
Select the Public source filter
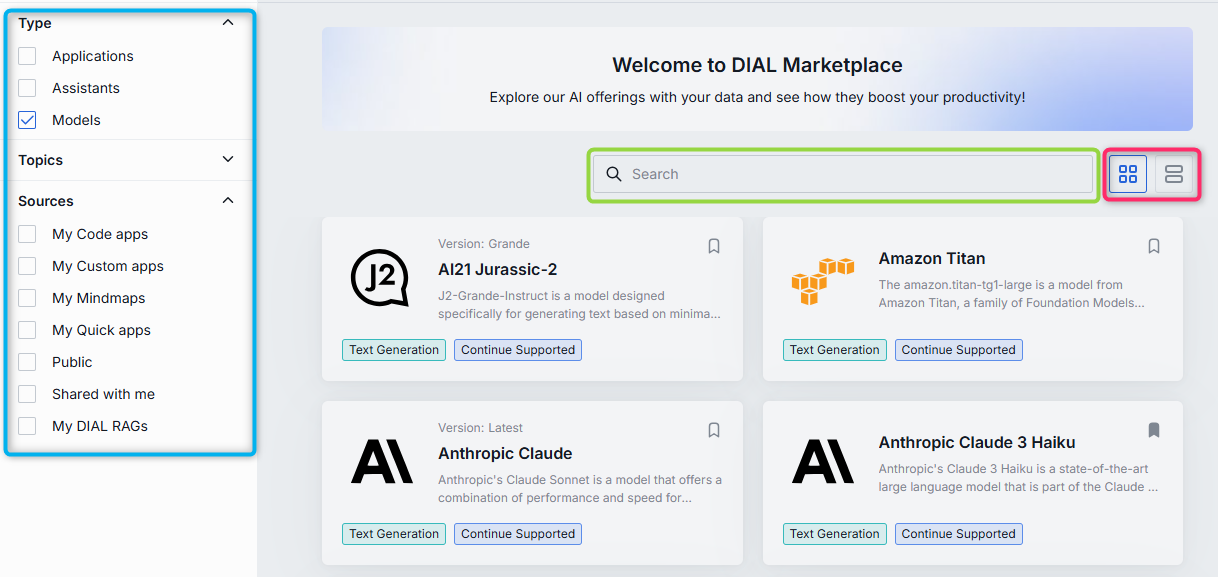[x=27, y=362]
